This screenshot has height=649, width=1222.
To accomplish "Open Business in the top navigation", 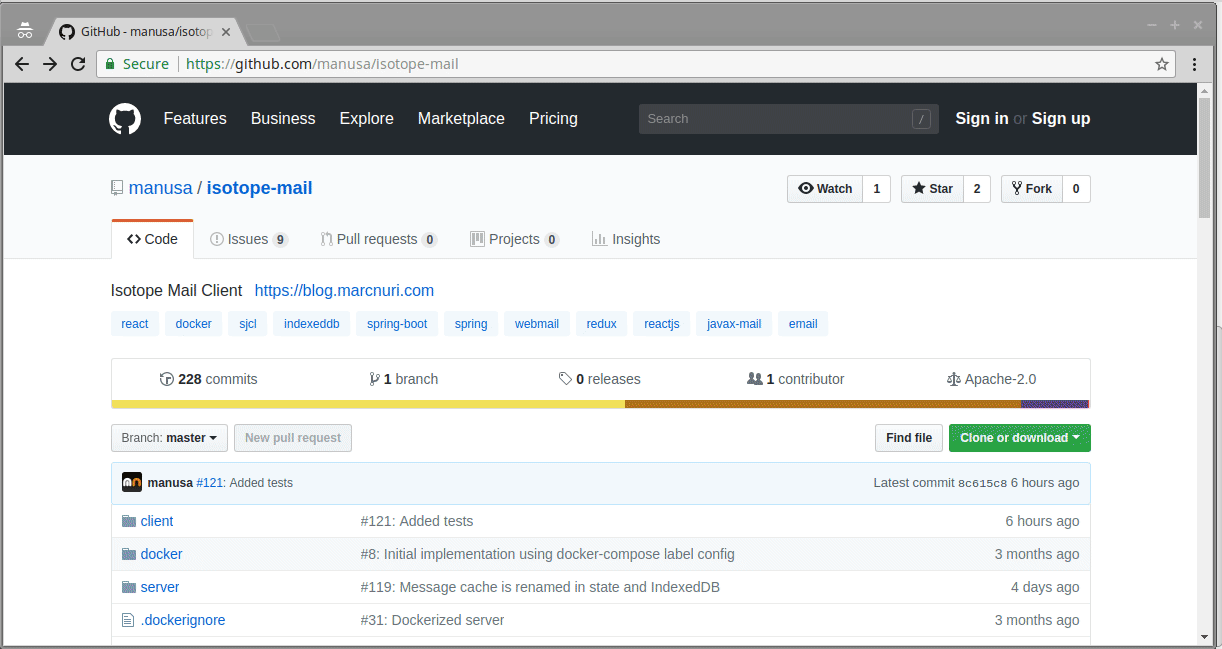I will pyautogui.click(x=283, y=118).
